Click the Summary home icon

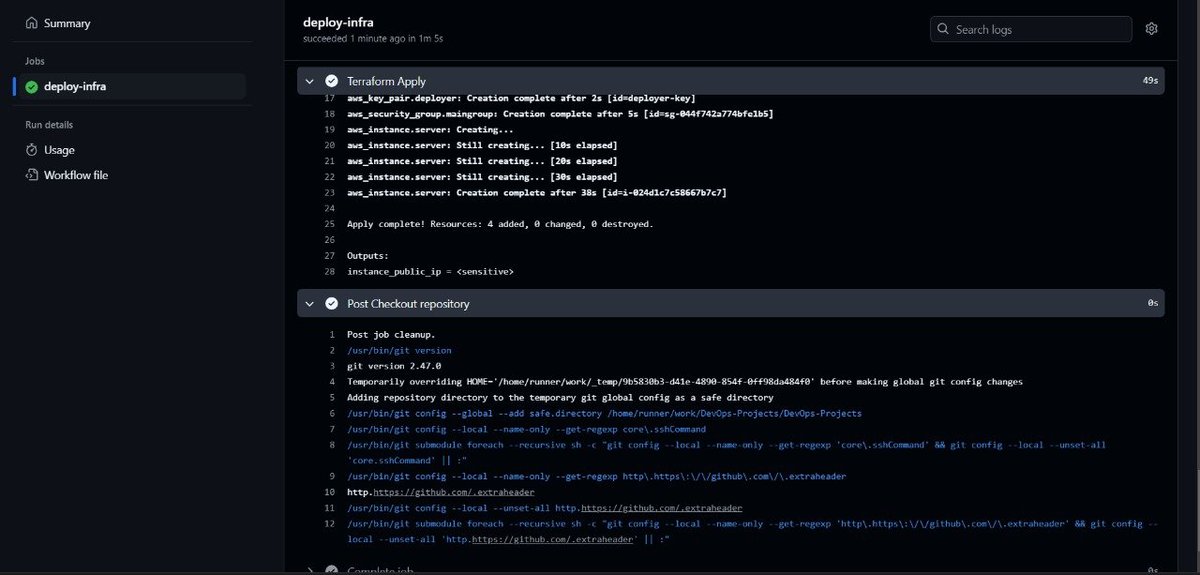[32, 23]
